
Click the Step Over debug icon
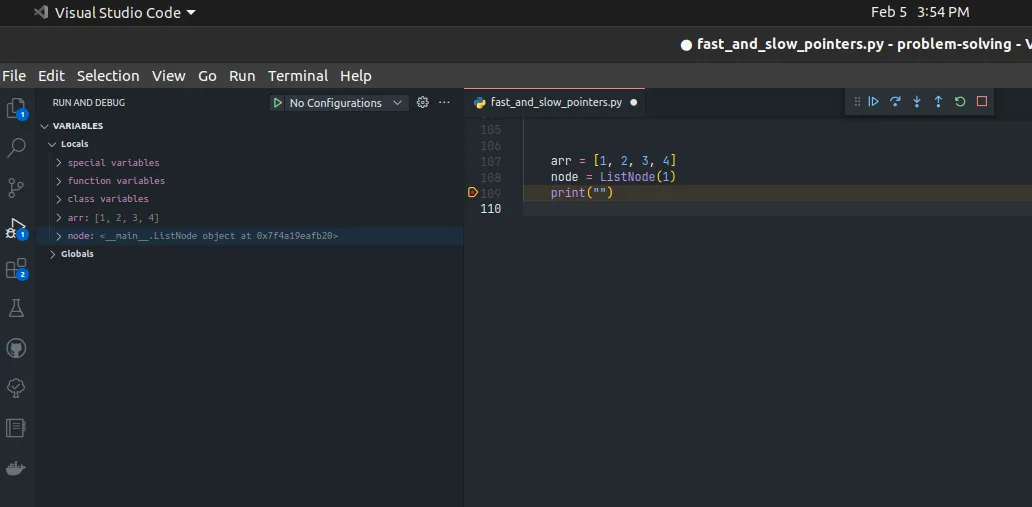895,102
